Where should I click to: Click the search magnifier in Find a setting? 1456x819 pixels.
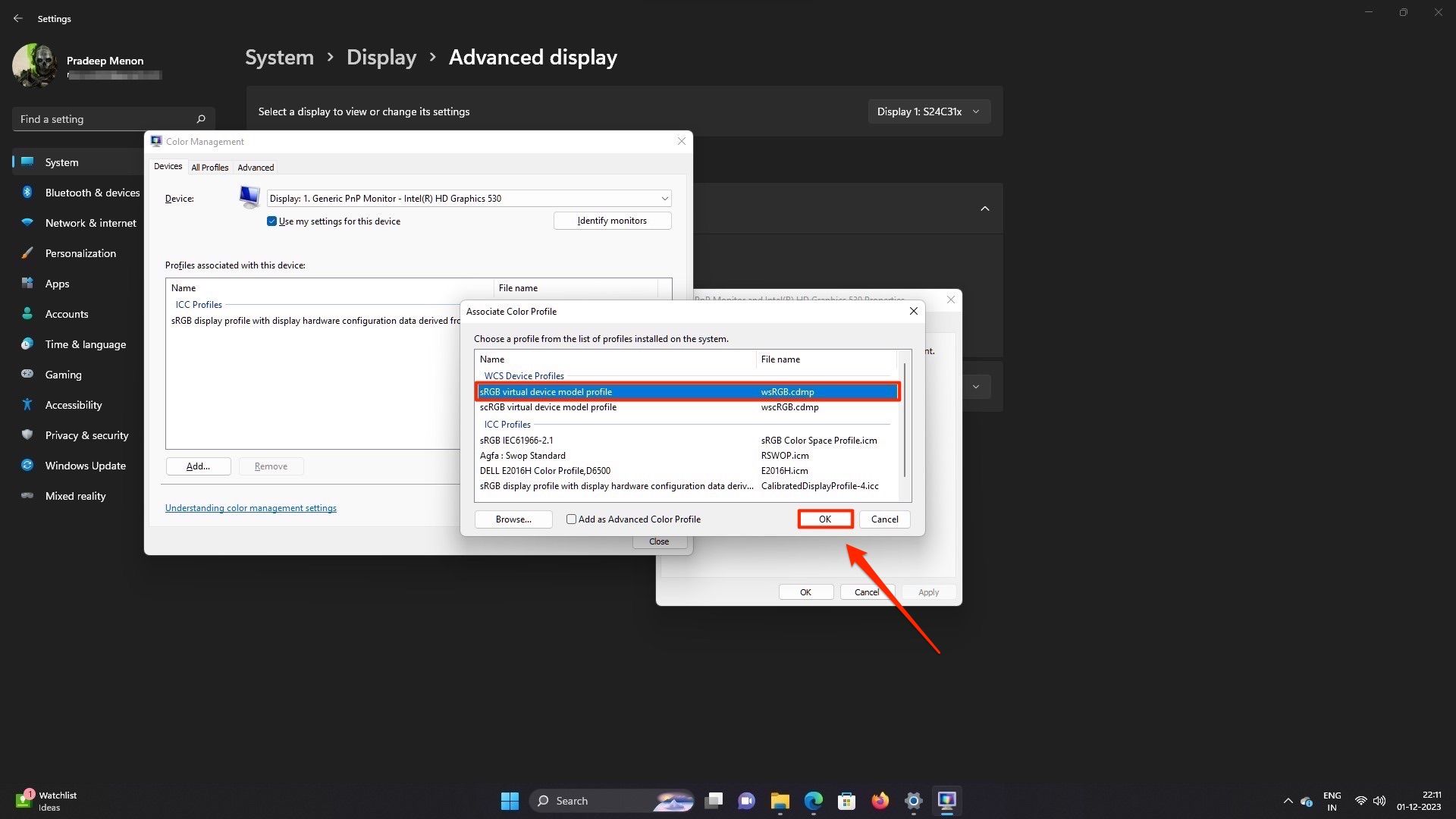click(x=200, y=118)
